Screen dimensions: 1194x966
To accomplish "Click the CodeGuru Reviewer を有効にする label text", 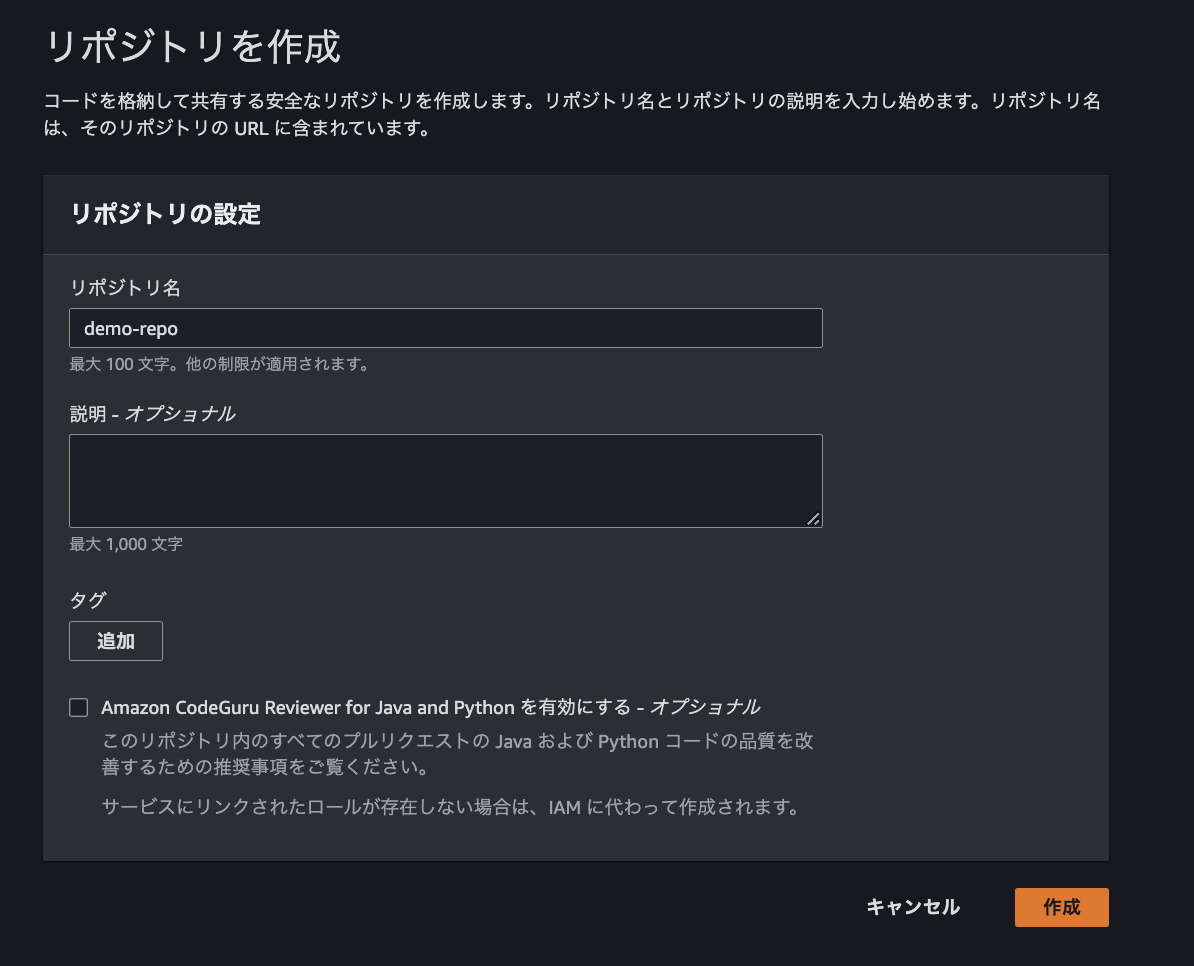I will point(367,707).
